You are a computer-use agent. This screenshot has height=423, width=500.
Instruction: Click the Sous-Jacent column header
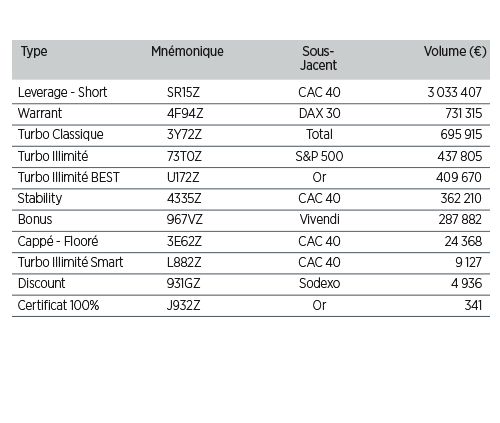[x=318, y=58]
